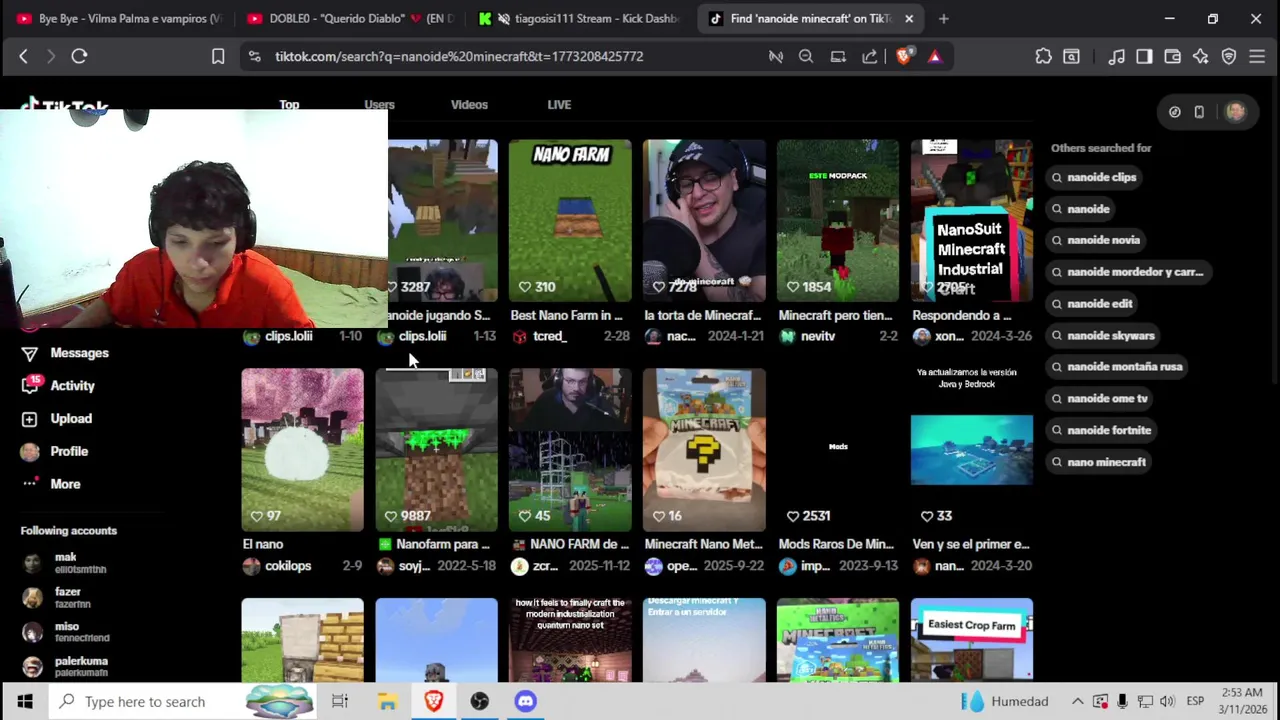
Task: Toggle the microphone icon in the system tray
Action: click(1122, 701)
